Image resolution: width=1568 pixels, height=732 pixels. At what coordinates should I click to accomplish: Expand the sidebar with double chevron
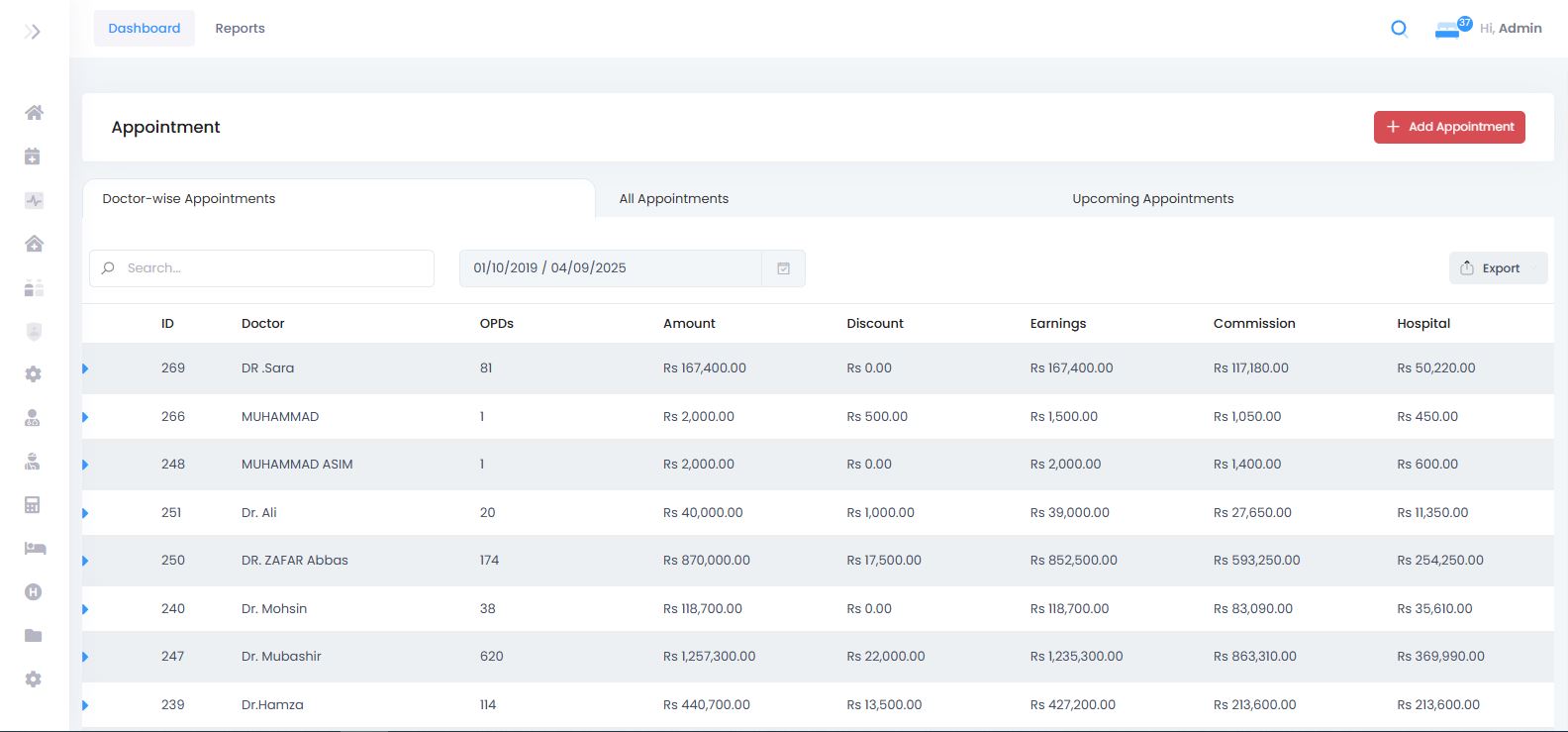33,32
